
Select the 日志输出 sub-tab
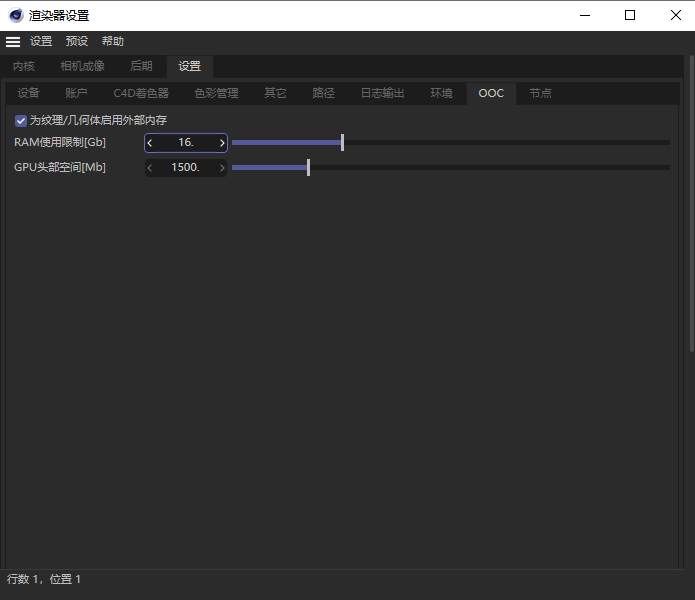[383, 94]
